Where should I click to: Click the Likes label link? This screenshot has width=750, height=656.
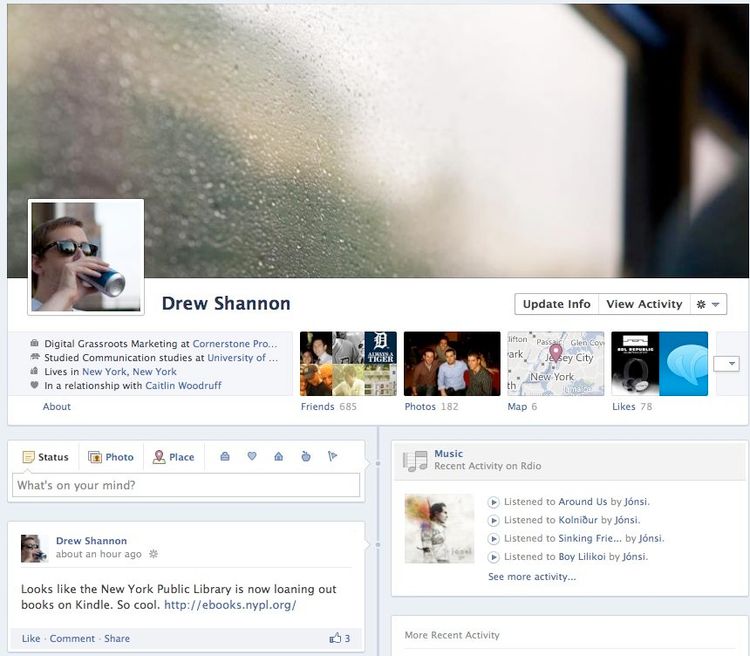point(624,406)
